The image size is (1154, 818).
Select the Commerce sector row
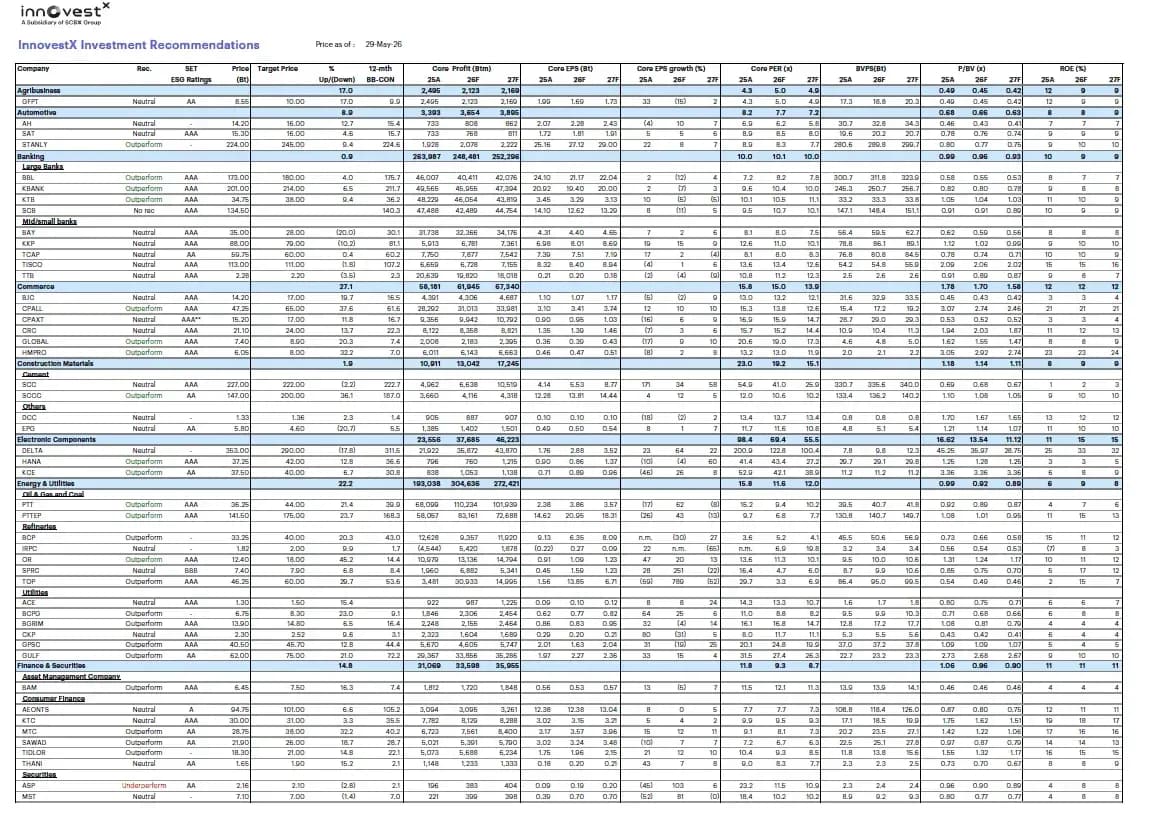(x=569, y=286)
